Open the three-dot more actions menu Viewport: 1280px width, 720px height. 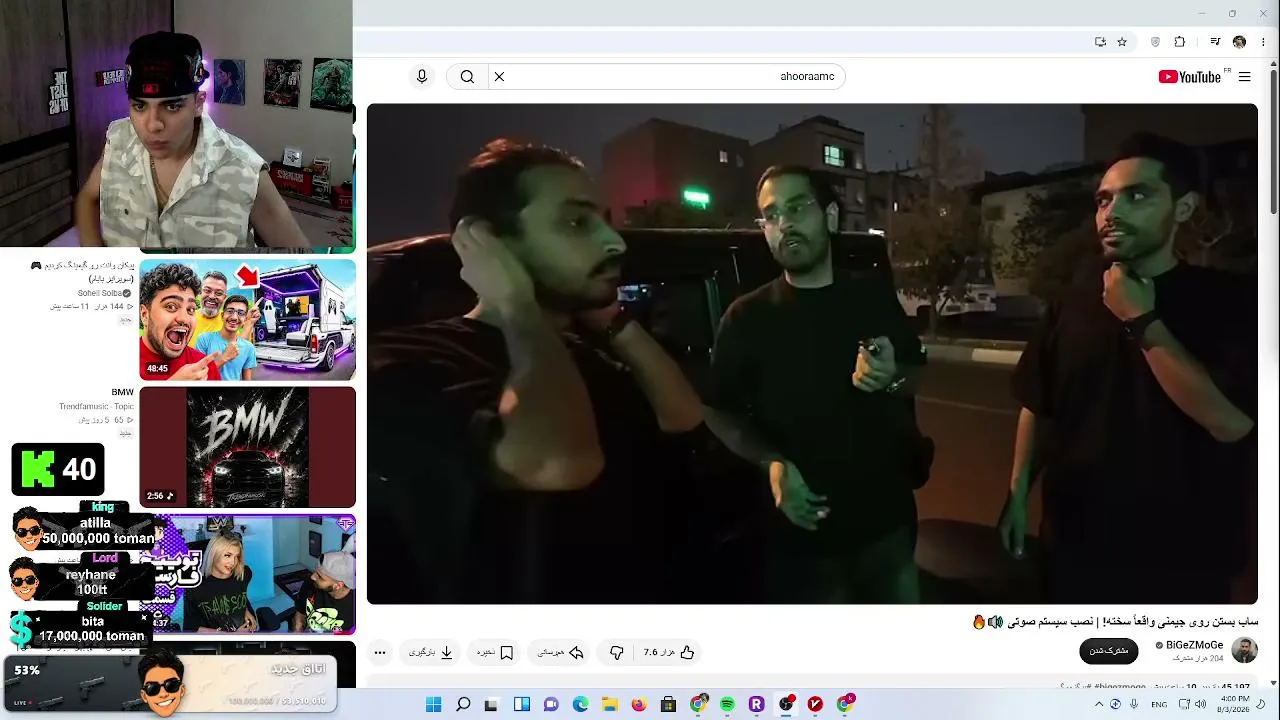point(380,652)
